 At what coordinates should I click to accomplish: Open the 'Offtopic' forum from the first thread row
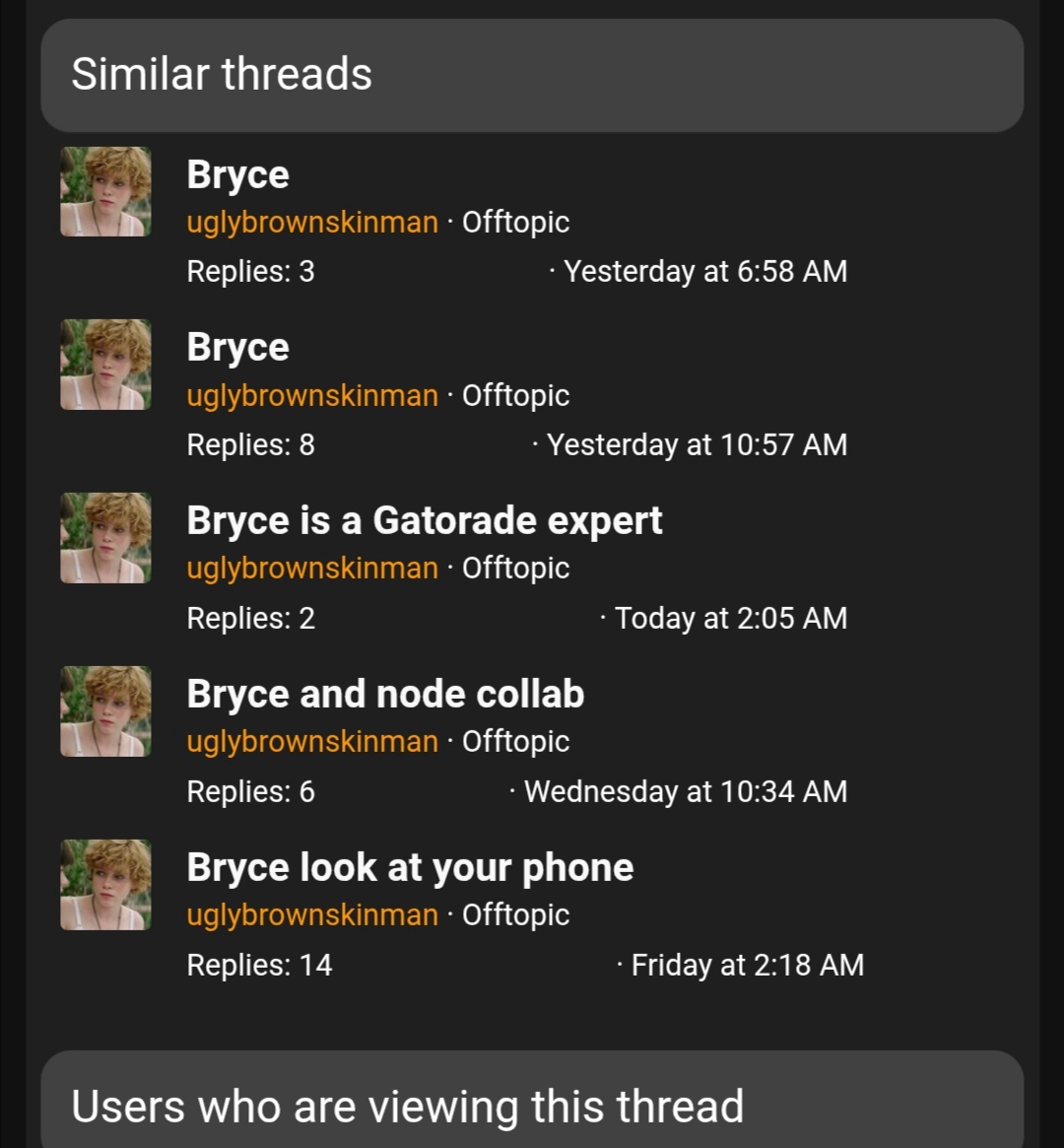tap(515, 222)
